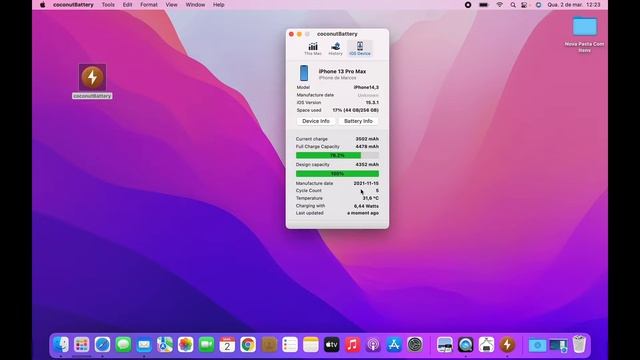Click the iPhone14,3 model value
This screenshot has width=640, height=360.
(366, 87)
